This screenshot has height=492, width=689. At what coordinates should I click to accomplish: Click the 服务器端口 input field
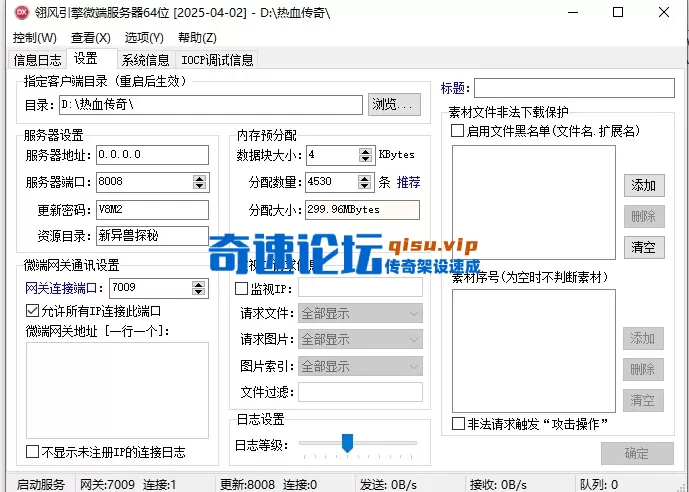[144, 182]
